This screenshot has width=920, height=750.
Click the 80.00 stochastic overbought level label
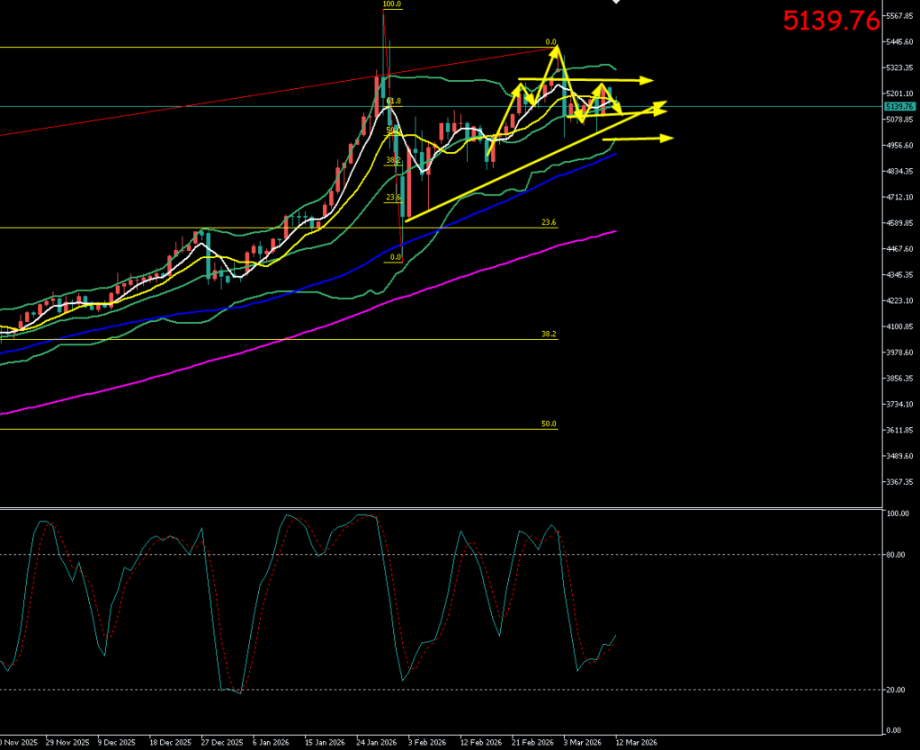(x=897, y=554)
